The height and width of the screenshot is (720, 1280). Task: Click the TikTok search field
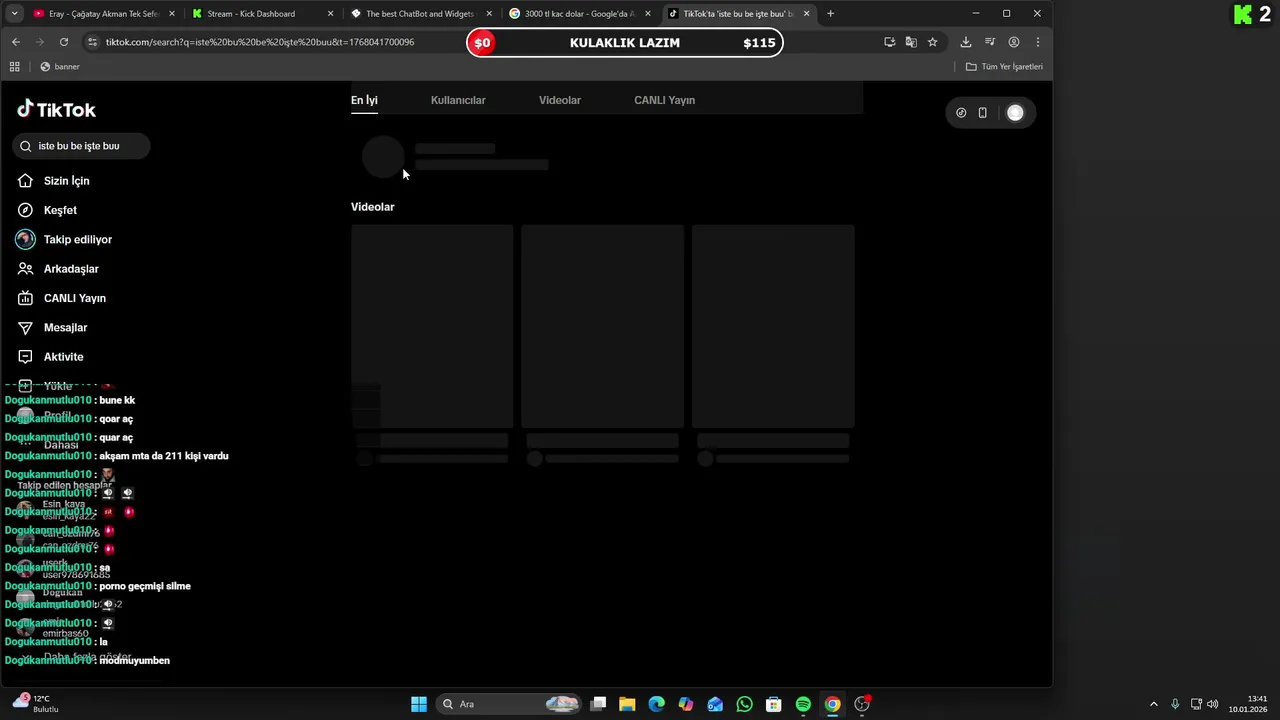81,146
